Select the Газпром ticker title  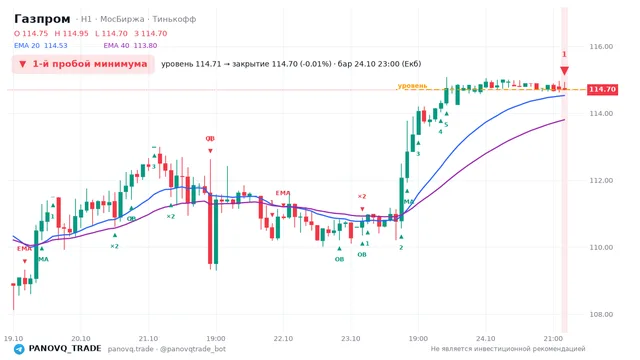click(42, 19)
